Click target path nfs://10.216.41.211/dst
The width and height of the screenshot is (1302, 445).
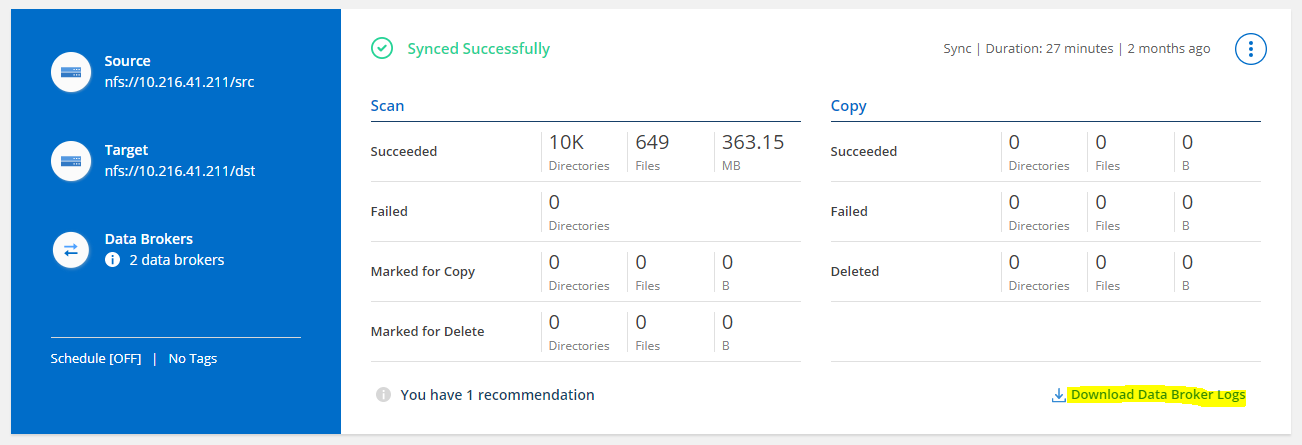tap(180, 170)
